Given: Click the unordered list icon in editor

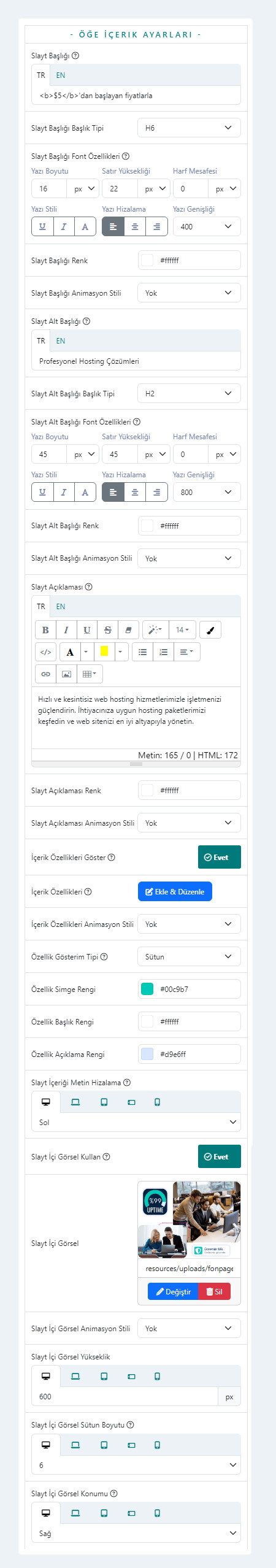Looking at the screenshot, I should point(142,651).
